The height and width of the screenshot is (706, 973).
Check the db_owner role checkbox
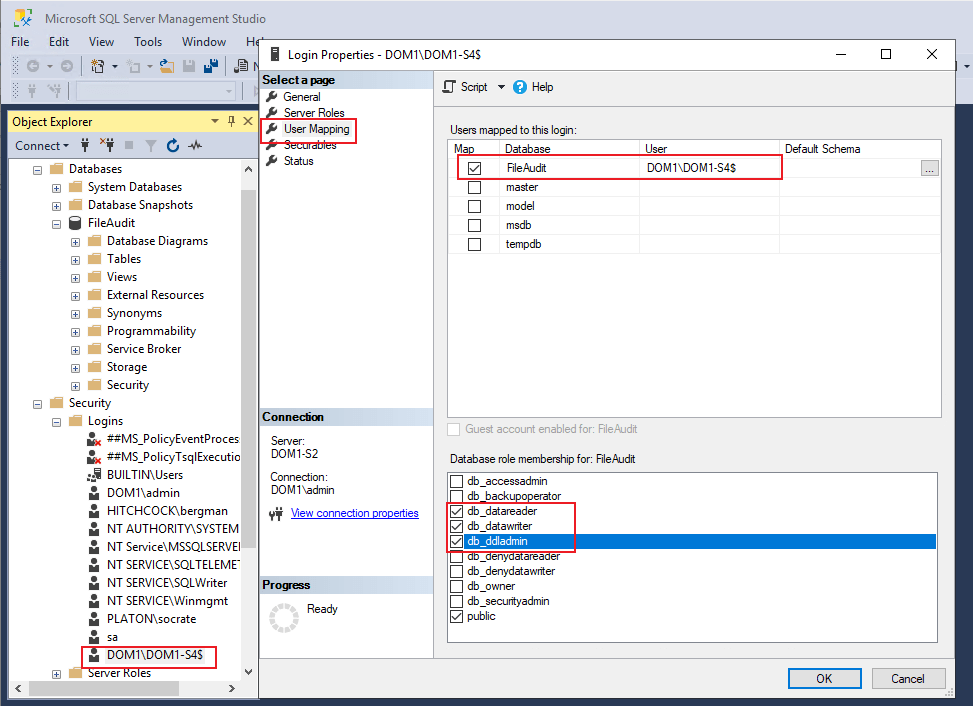coord(457,587)
